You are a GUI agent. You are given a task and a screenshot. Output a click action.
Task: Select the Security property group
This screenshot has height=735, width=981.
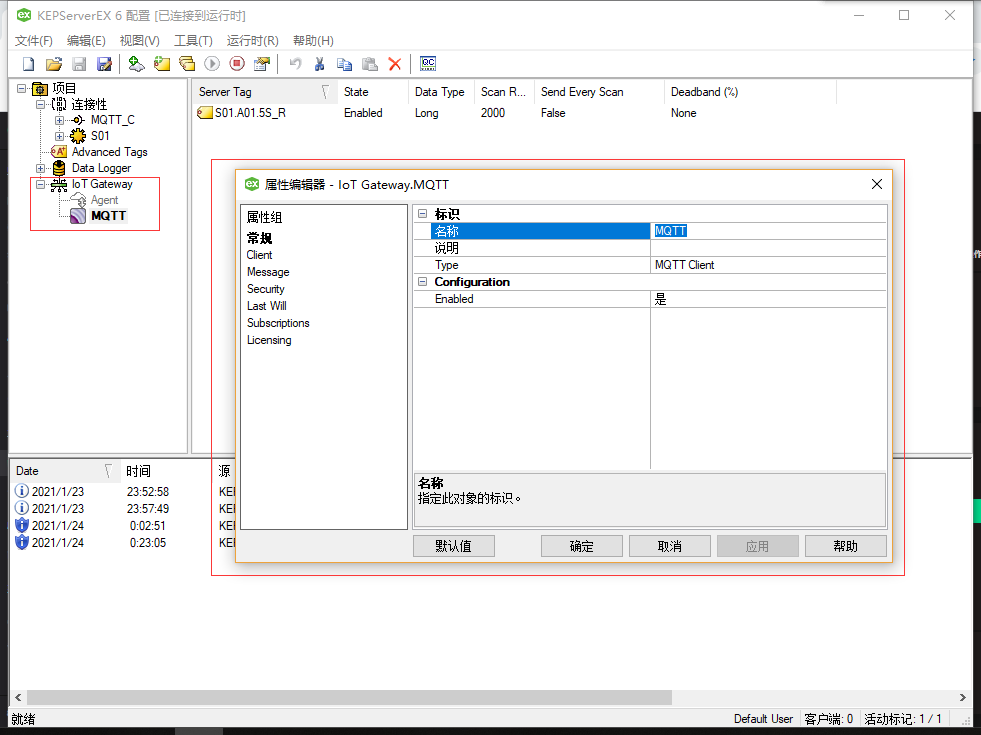[x=265, y=289]
